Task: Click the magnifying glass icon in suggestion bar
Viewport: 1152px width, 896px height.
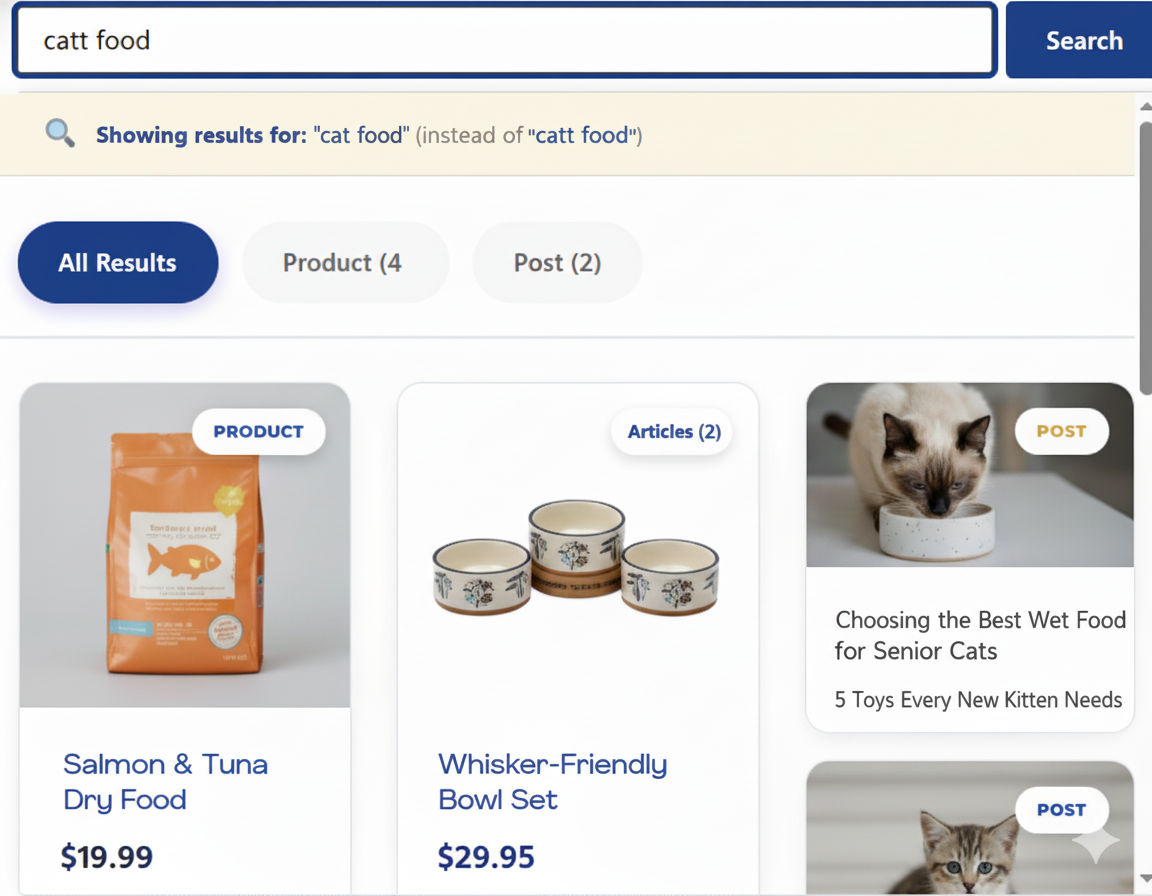Action: click(x=61, y=133)
